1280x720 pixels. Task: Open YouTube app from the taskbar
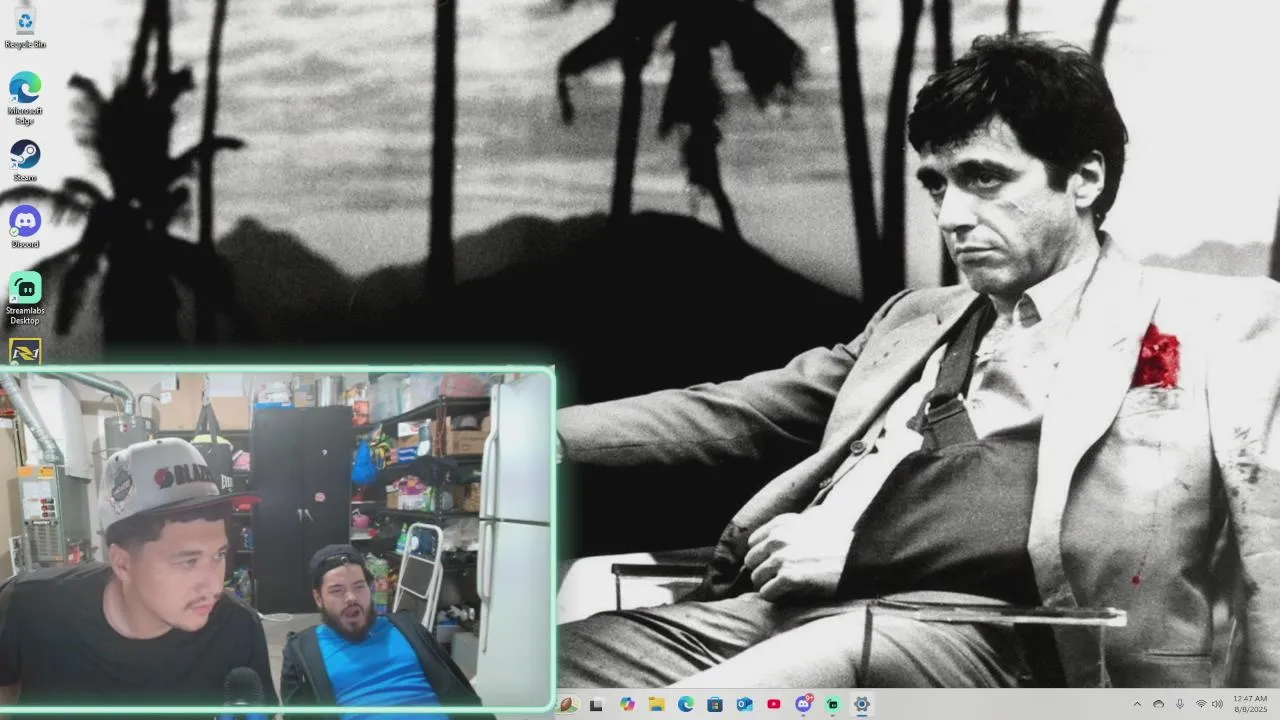pos(774,704)
